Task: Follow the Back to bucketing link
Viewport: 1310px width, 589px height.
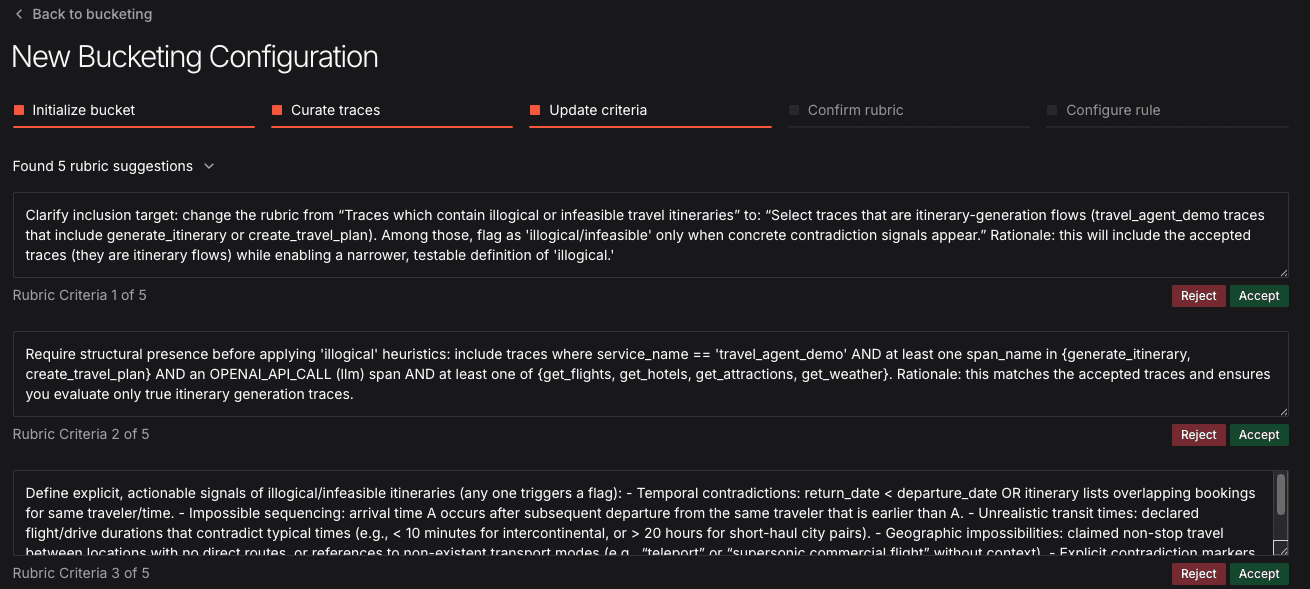Action: pos(91,15)
